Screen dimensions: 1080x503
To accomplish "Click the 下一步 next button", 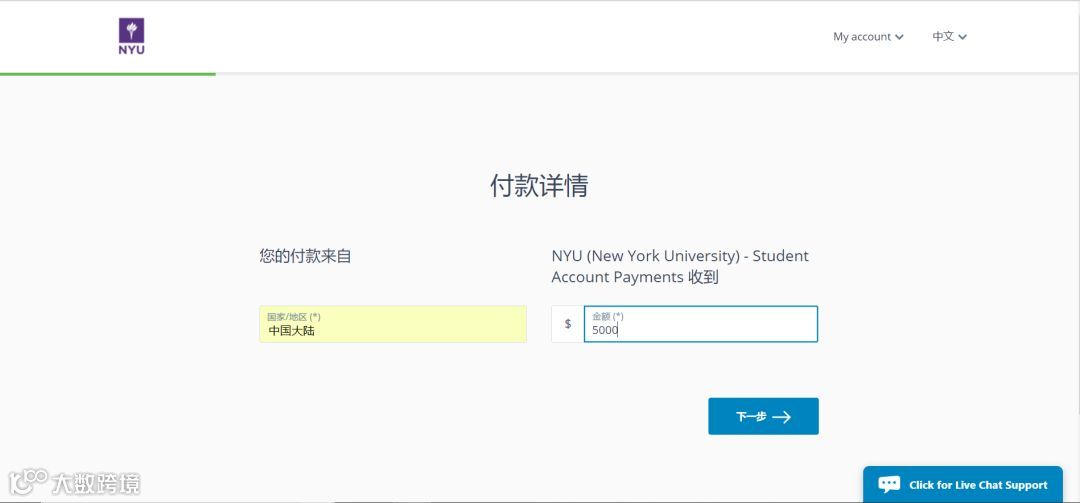I will click(763, 416).
